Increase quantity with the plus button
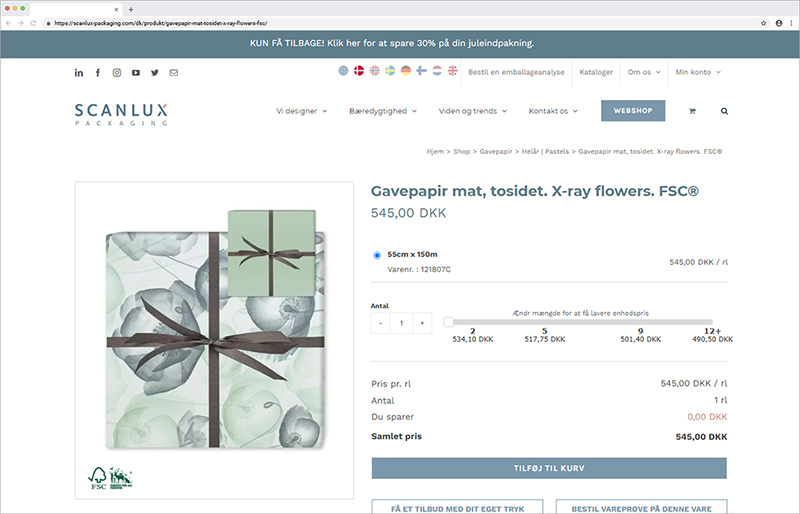800x514 pixels. [x=422, y=323]
